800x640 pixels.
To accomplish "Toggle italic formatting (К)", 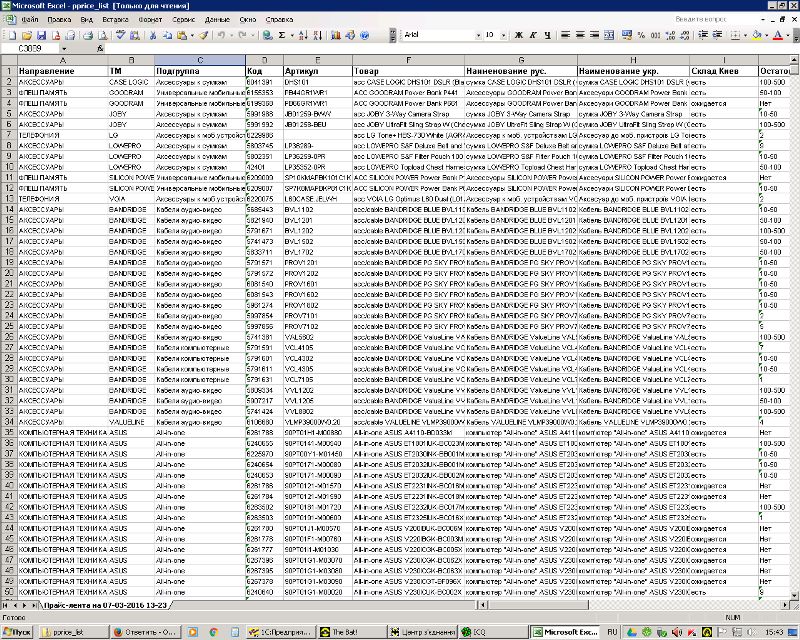I will pyautogui.click(x=533, y=35).
